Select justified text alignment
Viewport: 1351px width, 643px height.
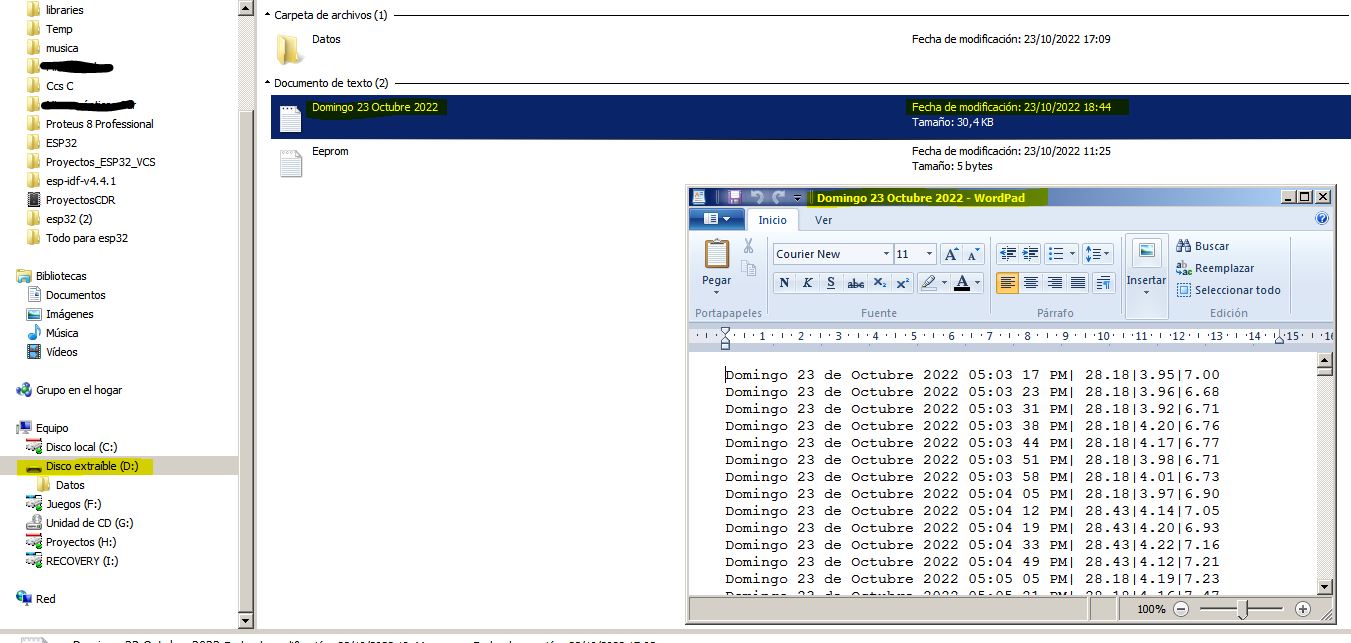(1078, 283)
